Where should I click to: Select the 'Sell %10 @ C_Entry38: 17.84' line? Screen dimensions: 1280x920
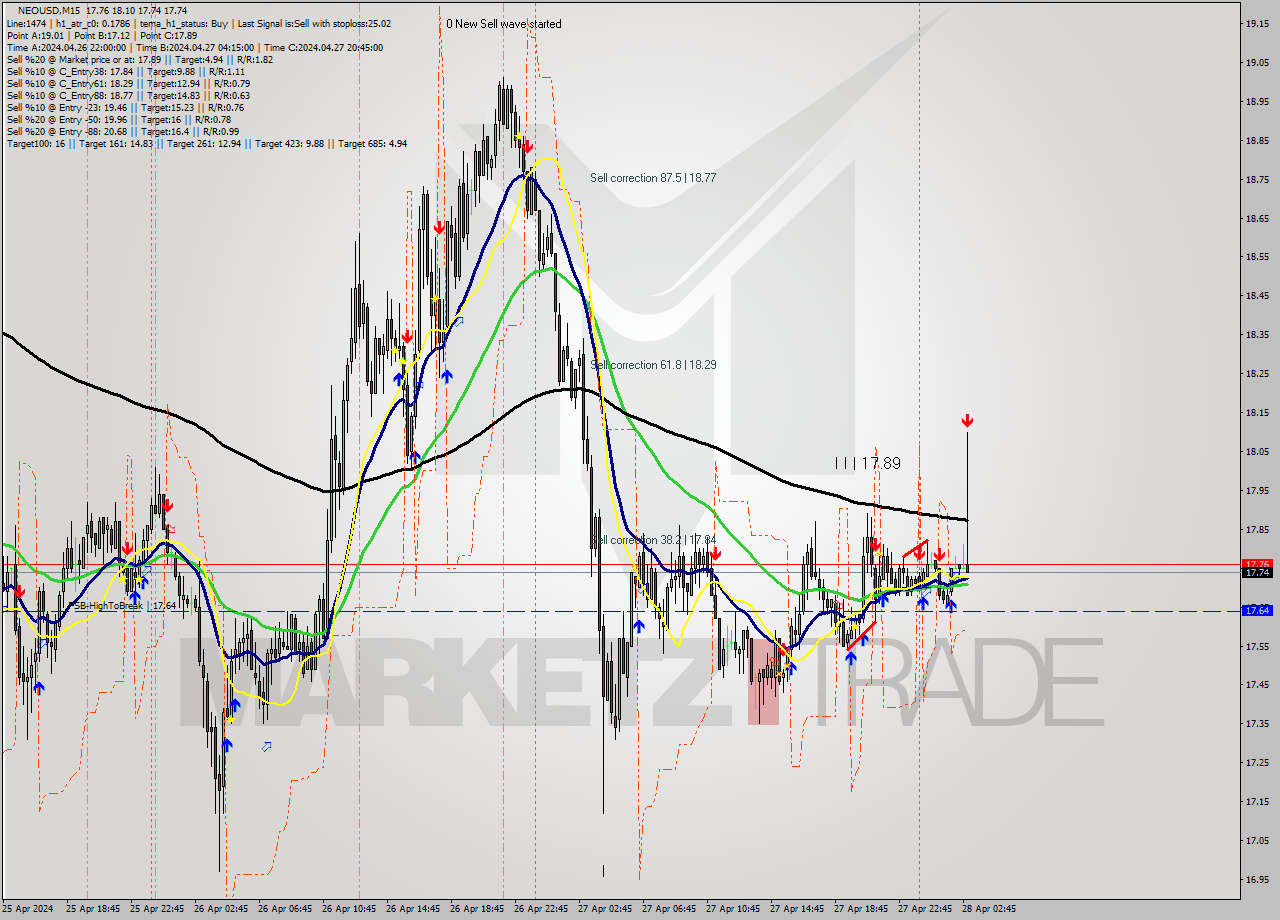tap(125, 71)
